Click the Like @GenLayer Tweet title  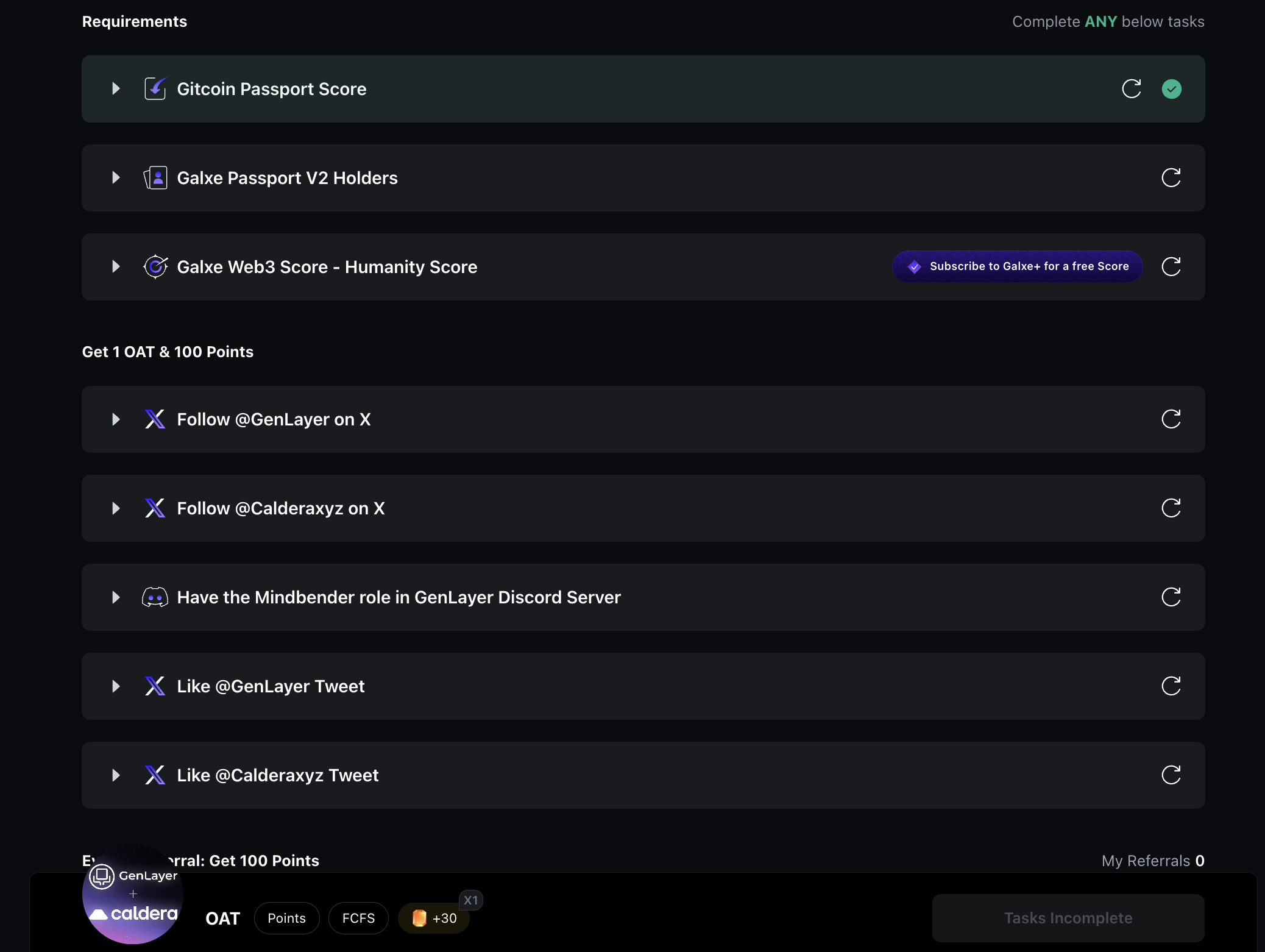click(x=271, y=686)
